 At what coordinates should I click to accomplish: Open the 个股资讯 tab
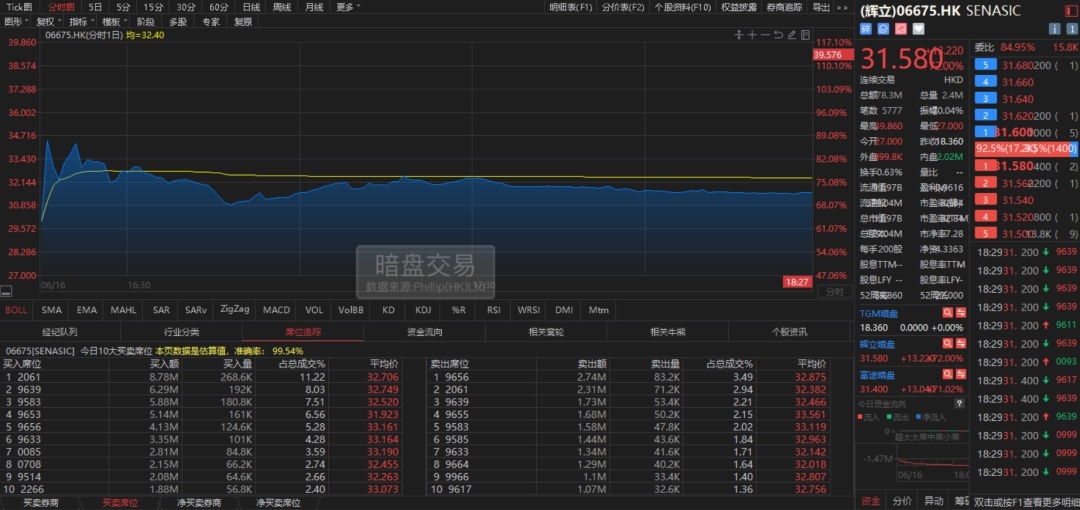tap(789, 332)
